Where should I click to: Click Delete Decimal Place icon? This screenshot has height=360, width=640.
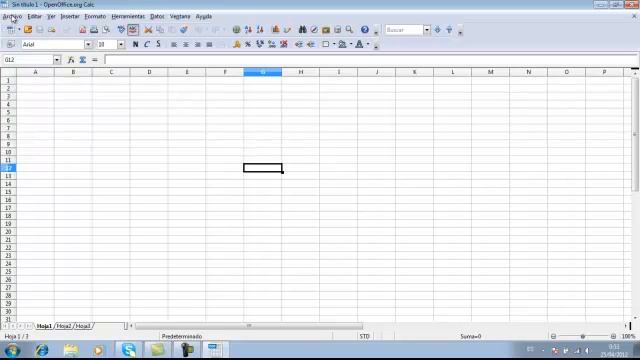click(284, 44)
